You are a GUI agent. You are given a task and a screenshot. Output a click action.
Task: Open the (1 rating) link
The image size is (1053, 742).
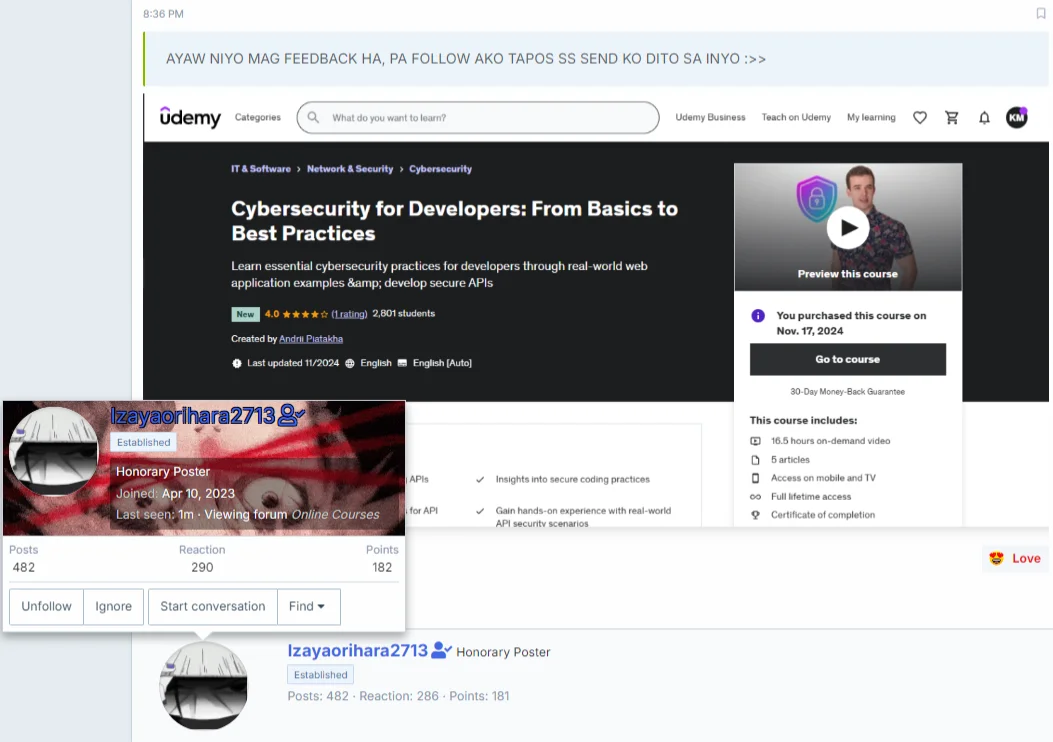coord(349,314)
